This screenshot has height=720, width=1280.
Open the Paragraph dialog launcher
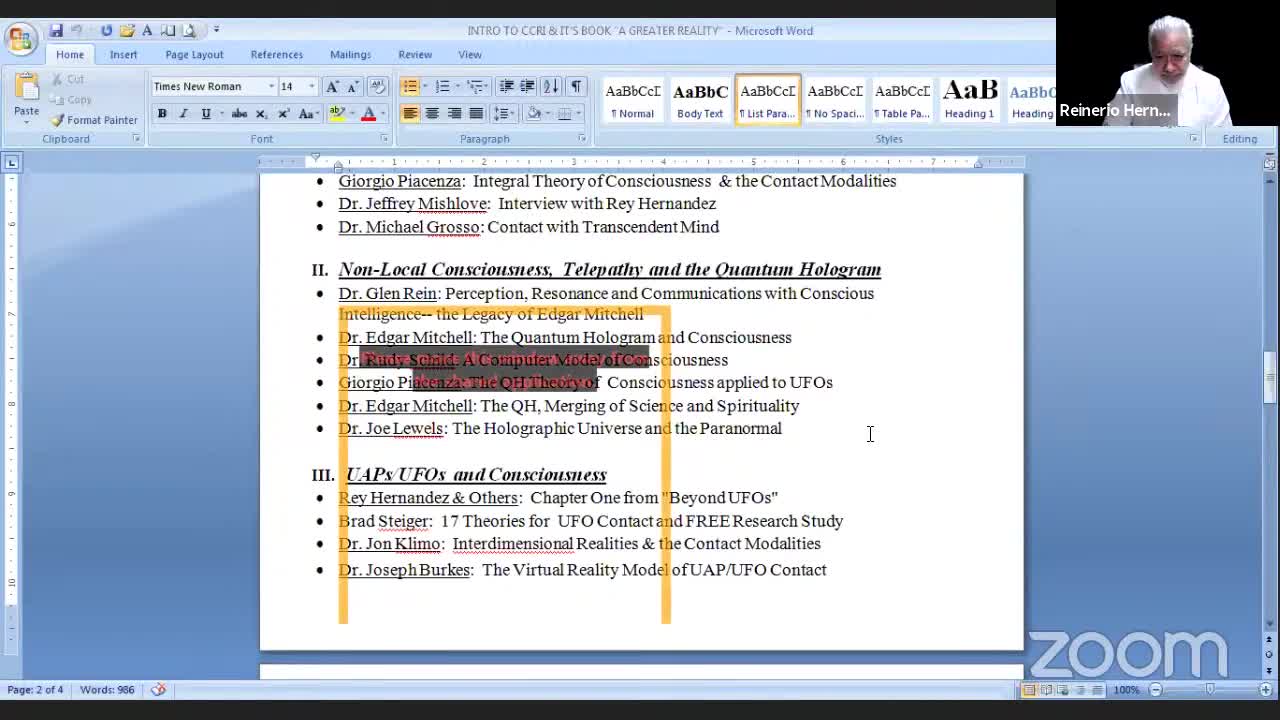[x=581, y=139]
